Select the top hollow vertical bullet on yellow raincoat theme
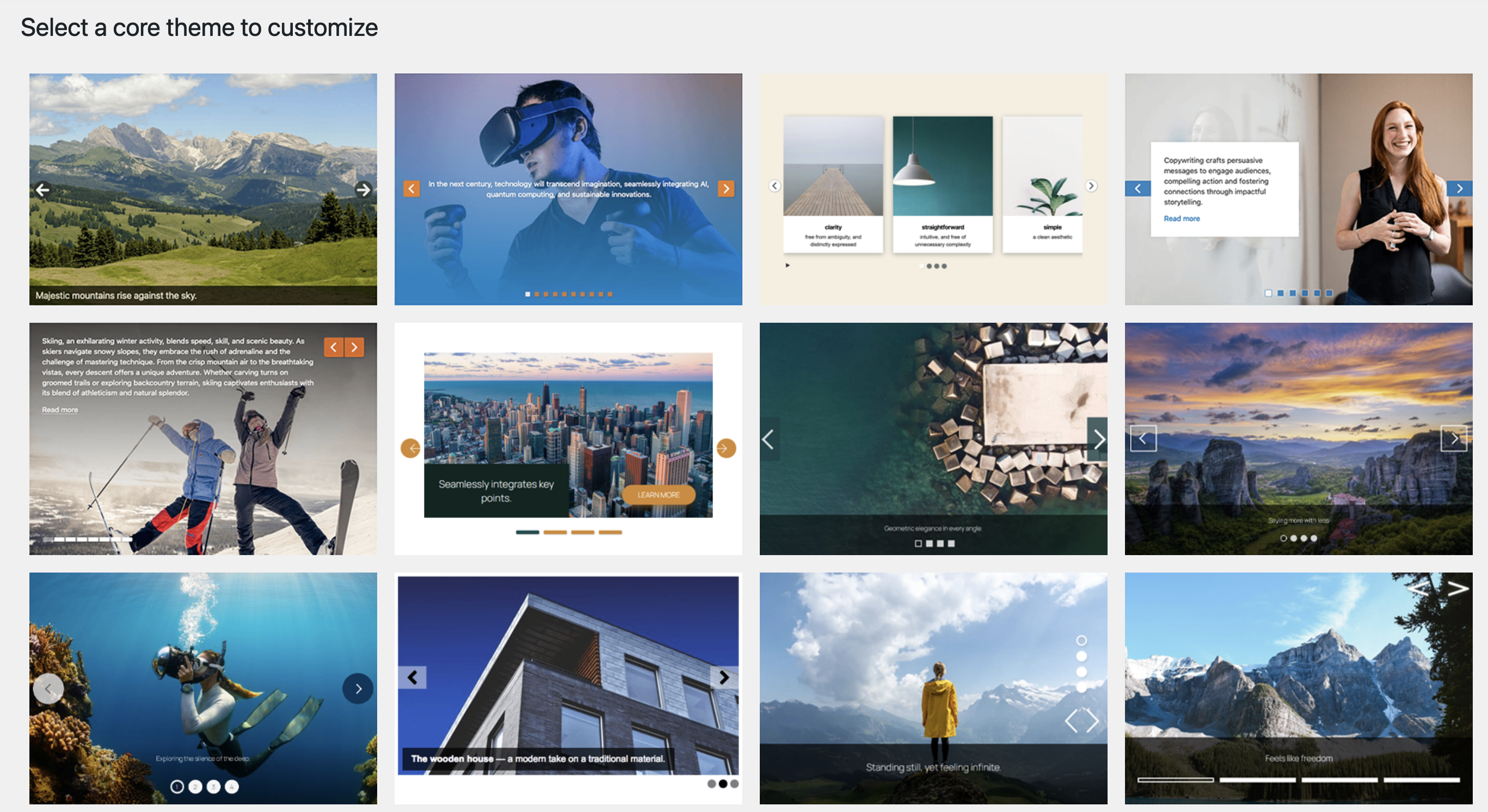This screenshot has height=812, width=1488. coord(1081,641)
